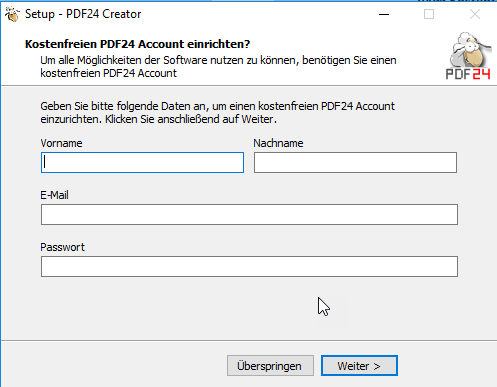
Task: Click the Nachname input field
Action: pos(355,163)
